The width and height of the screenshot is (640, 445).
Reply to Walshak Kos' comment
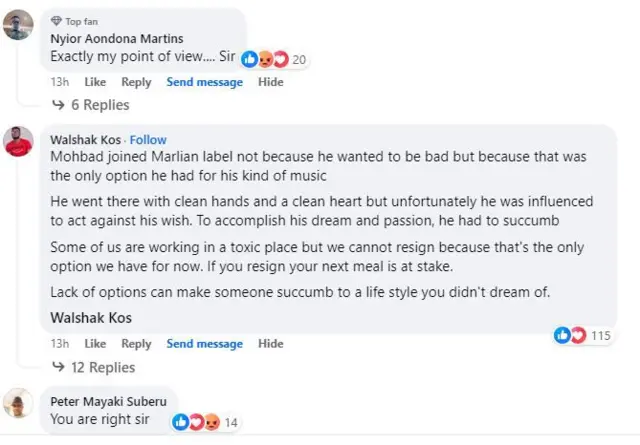136,344
